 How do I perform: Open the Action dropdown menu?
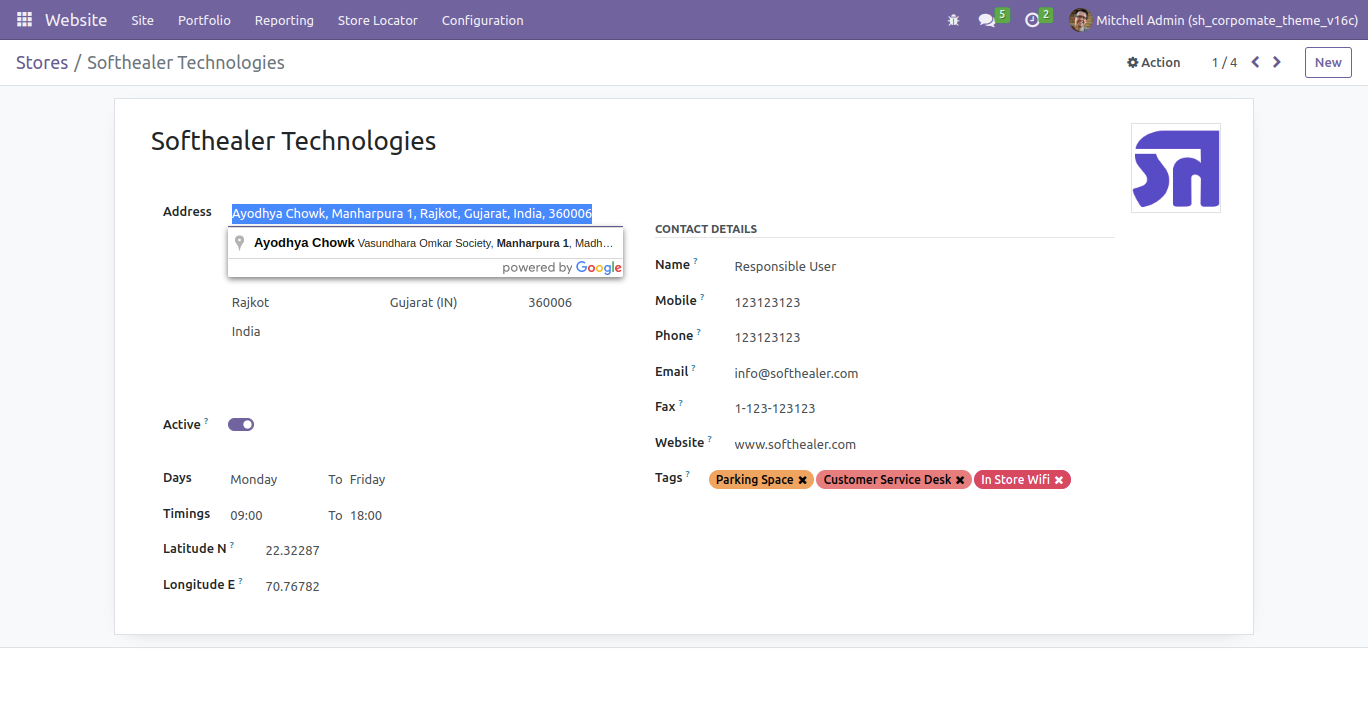pyautogui.click(x=1154, y=62)
